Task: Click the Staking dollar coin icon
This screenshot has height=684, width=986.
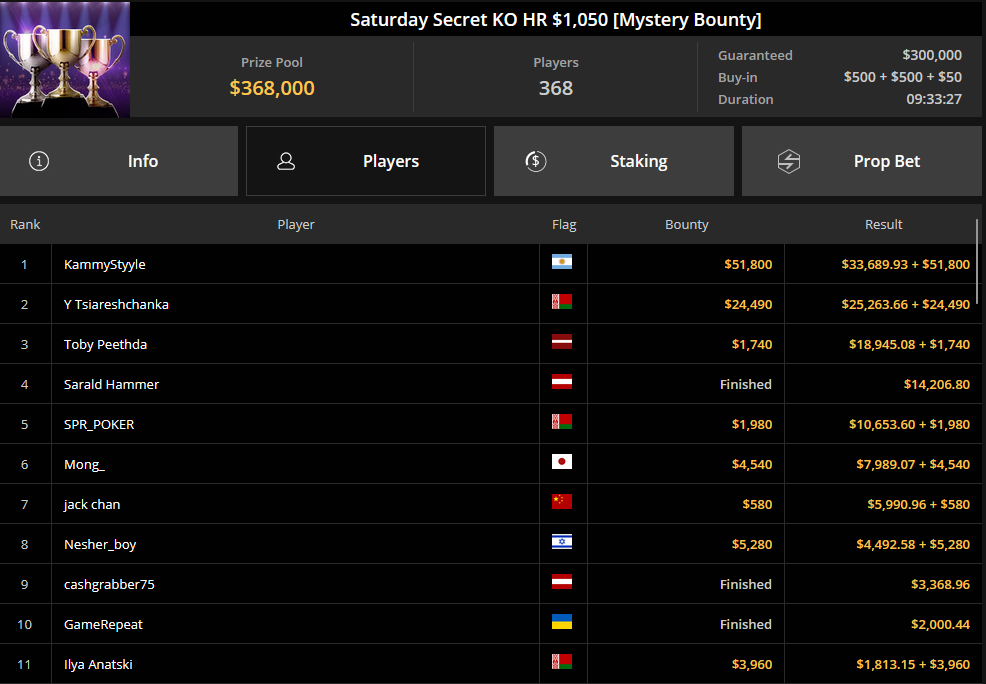Action: [x=536, y=161]
